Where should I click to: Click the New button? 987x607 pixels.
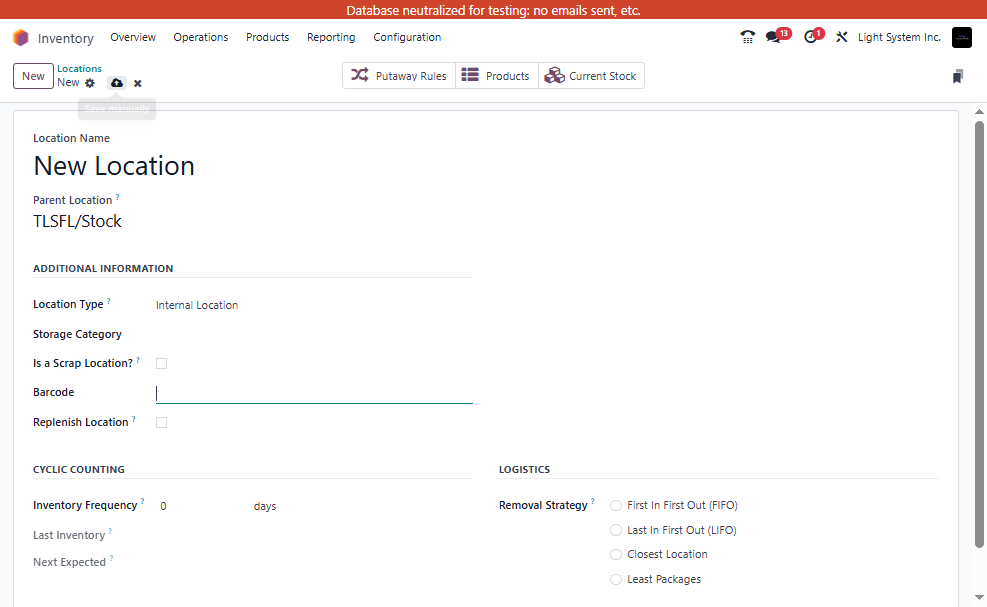33,76
